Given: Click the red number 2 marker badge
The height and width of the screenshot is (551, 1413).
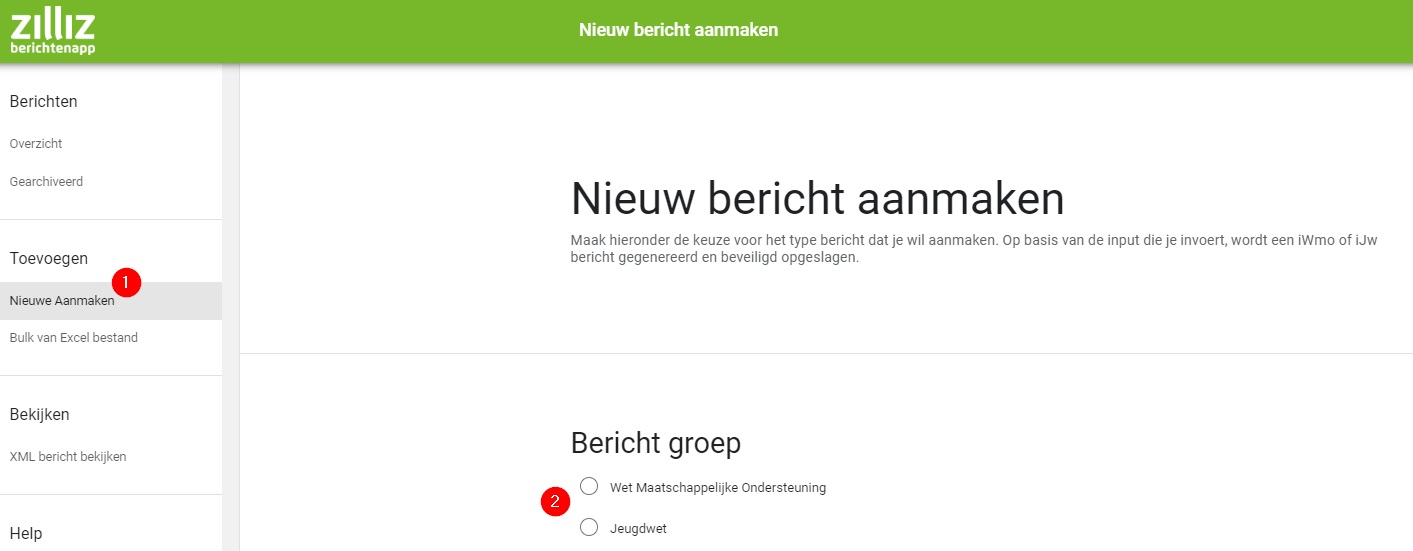Looking at the screenshot, I should coord(555,501).
